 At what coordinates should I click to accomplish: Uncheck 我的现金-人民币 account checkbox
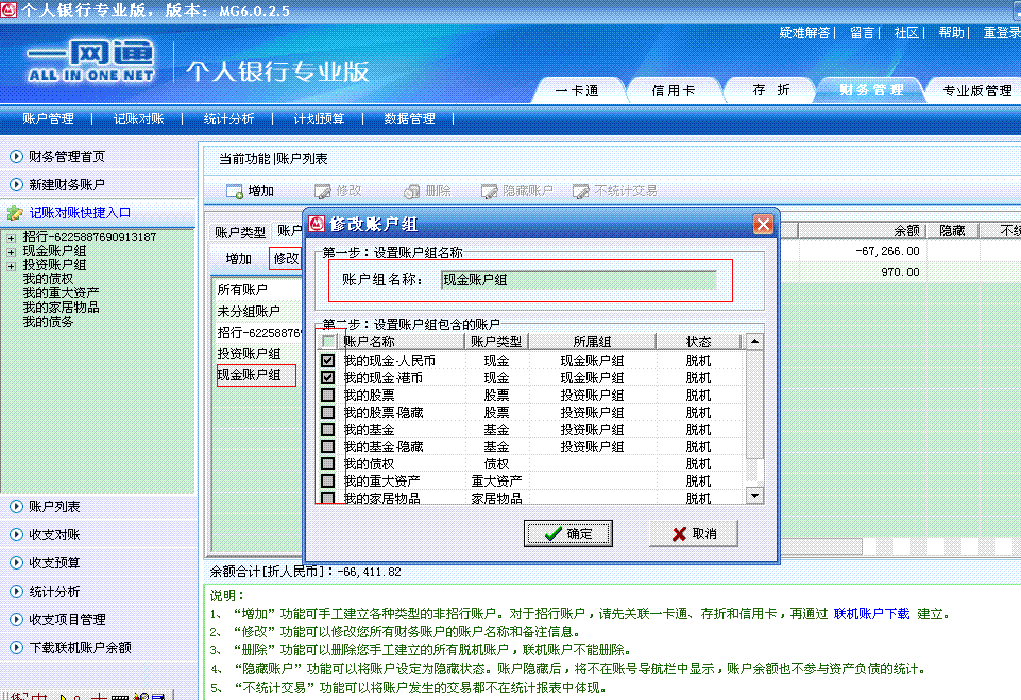coord(329,360)
